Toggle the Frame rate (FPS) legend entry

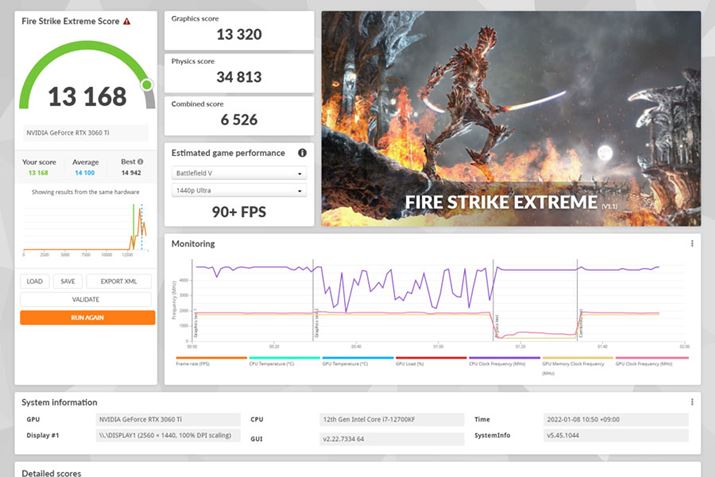pyautogui.click(x=211, y=361)
